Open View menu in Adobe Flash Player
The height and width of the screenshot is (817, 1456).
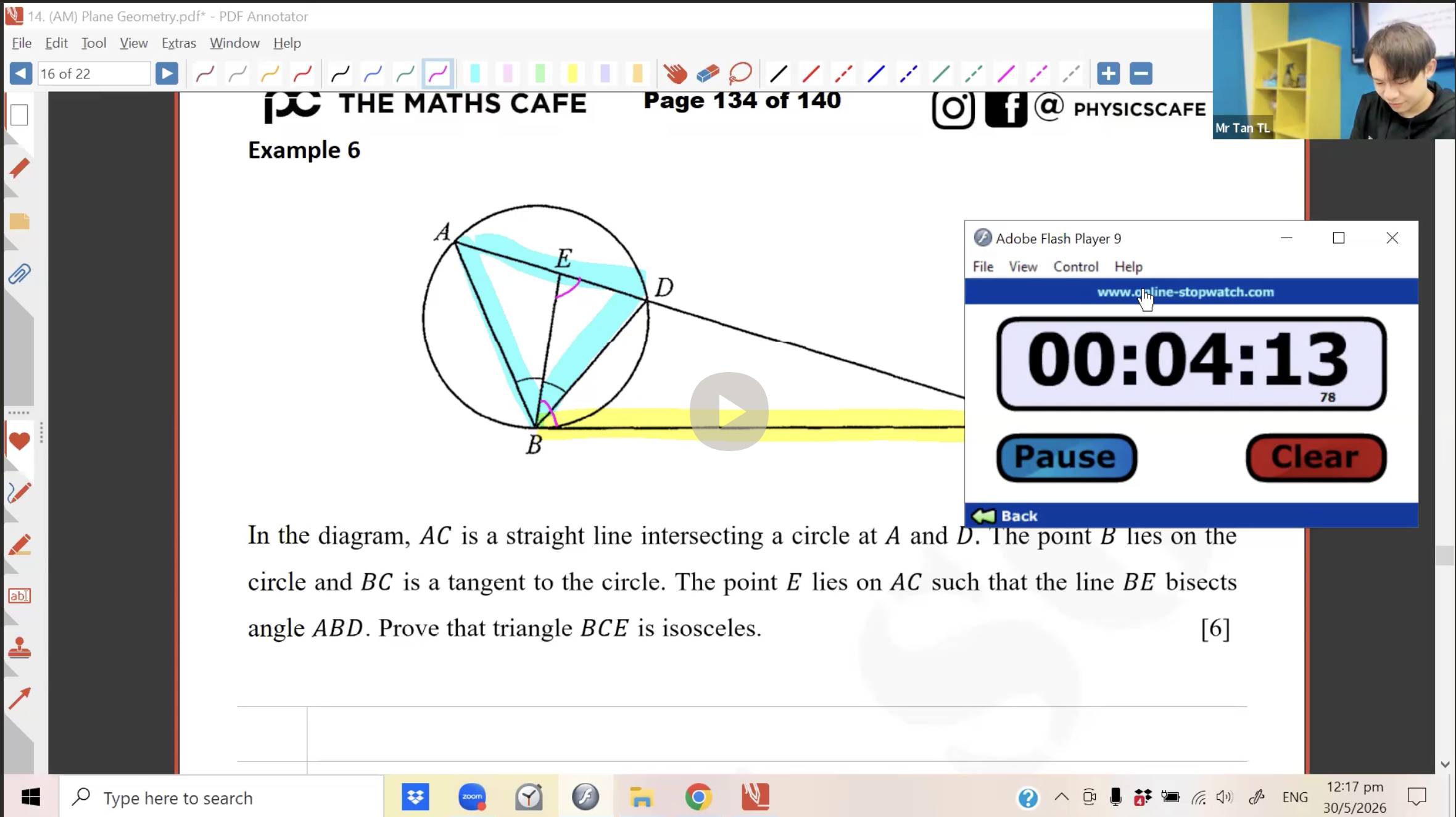pos(1022,267)
